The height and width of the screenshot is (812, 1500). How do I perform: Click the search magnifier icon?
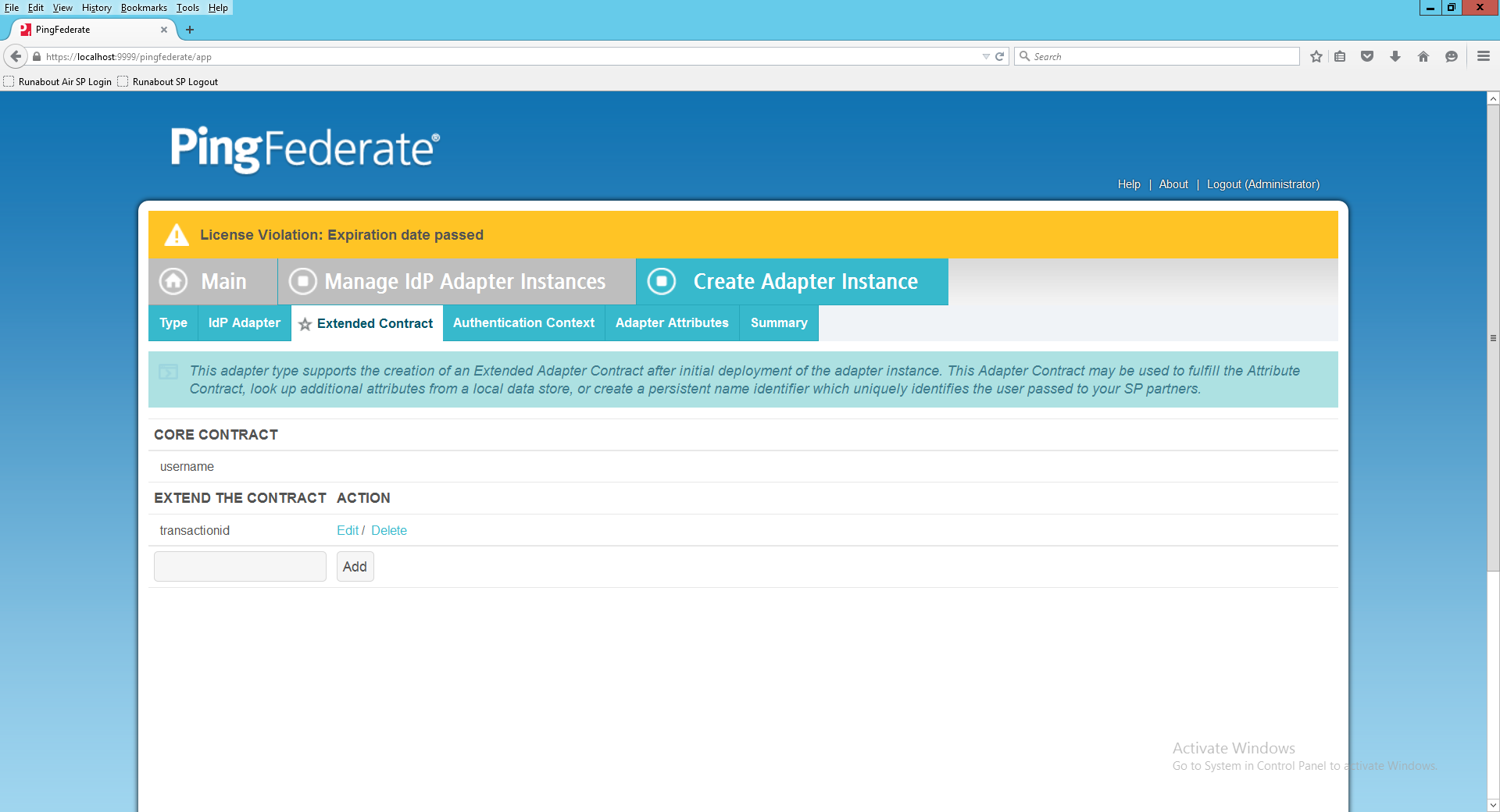[x=1025, y=56]
